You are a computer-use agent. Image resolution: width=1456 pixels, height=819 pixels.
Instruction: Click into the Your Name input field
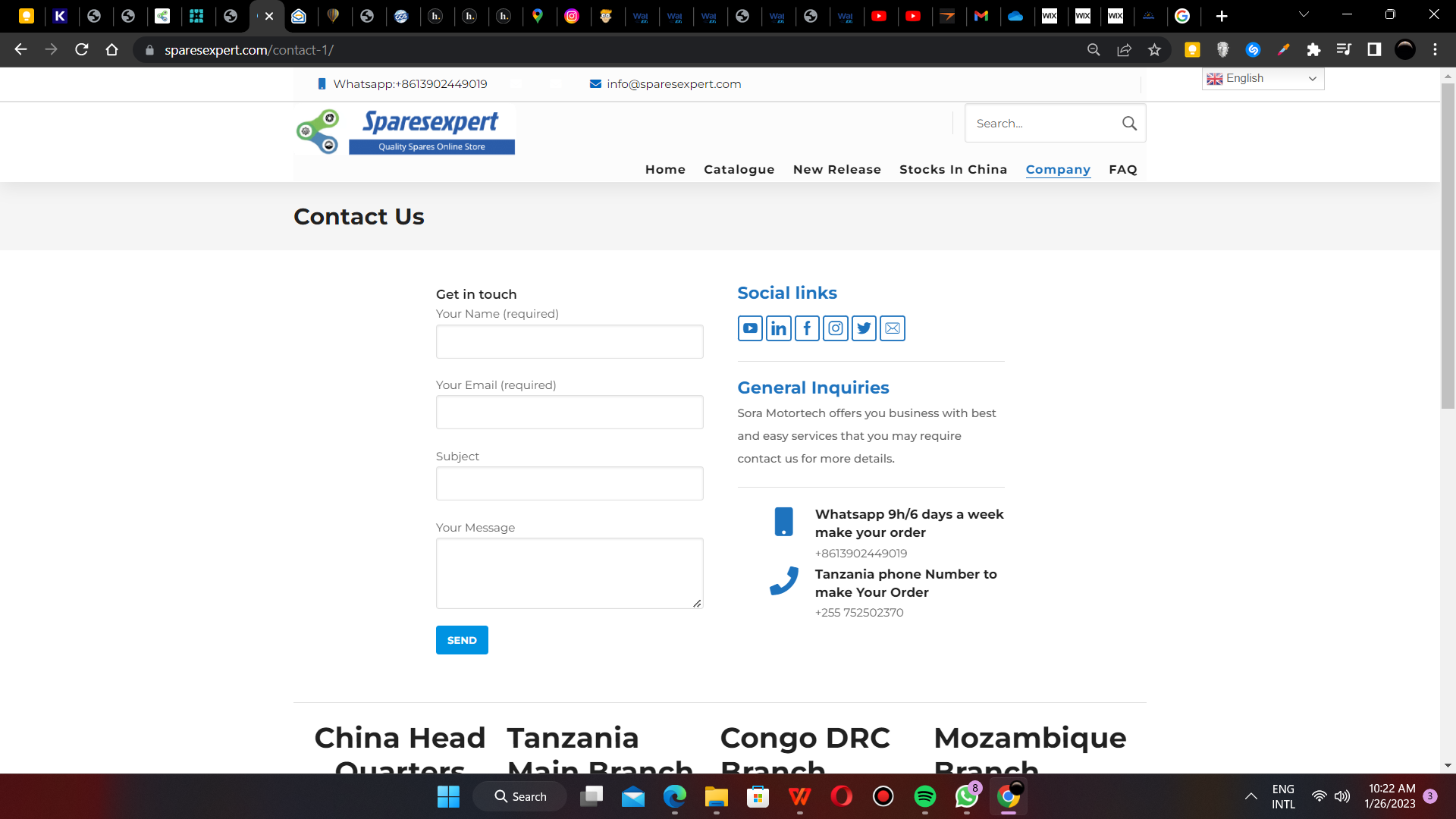[x=570, y=342]
